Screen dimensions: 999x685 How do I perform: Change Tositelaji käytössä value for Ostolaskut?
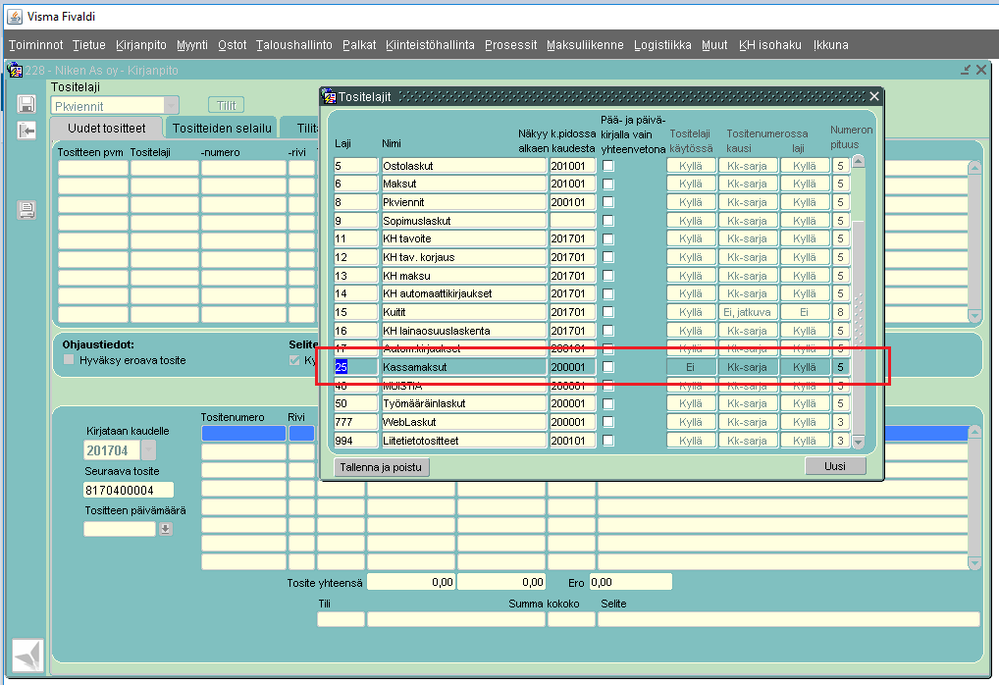[691, 166]
